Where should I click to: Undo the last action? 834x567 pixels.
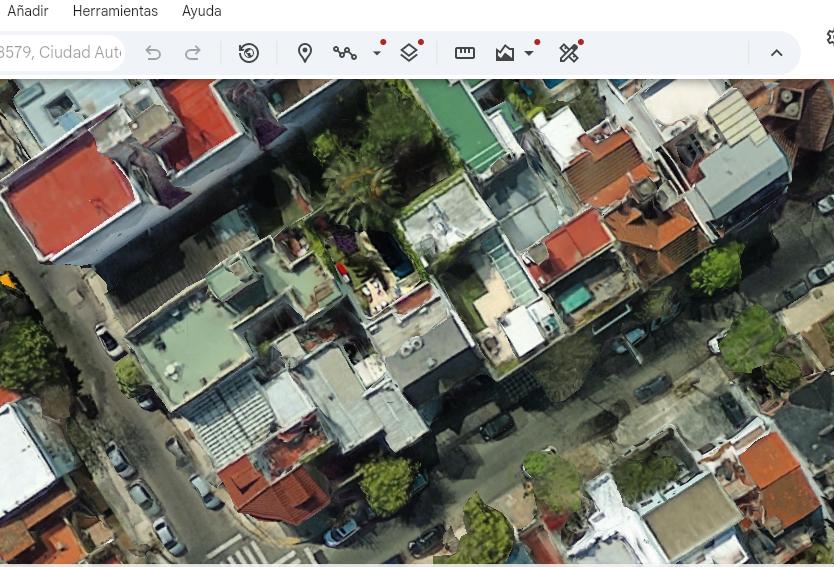tap(153, 53)
